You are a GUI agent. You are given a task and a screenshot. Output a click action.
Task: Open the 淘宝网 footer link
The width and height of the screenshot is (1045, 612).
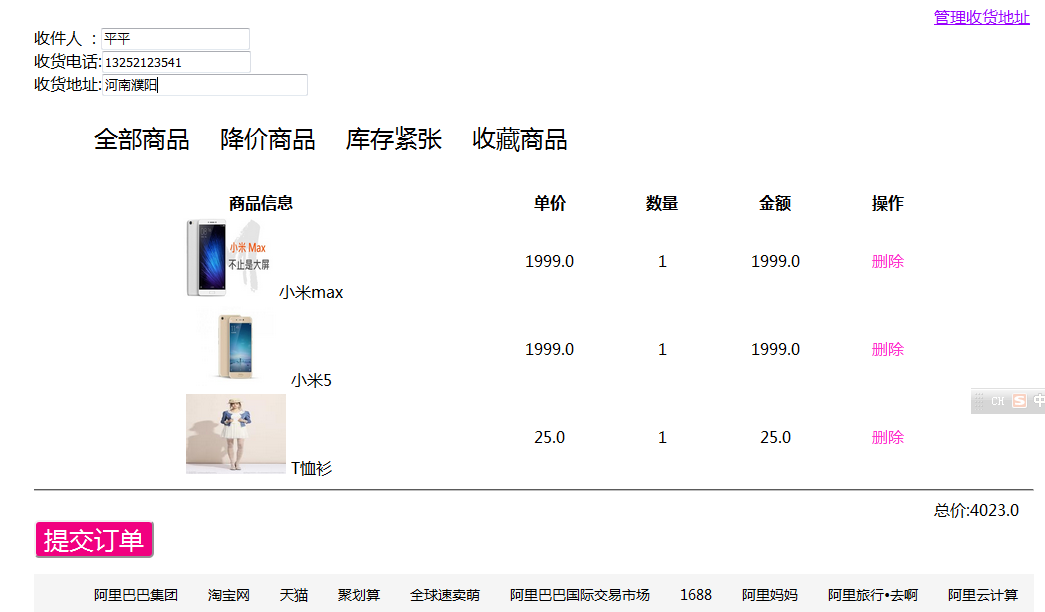pos(228,595)
